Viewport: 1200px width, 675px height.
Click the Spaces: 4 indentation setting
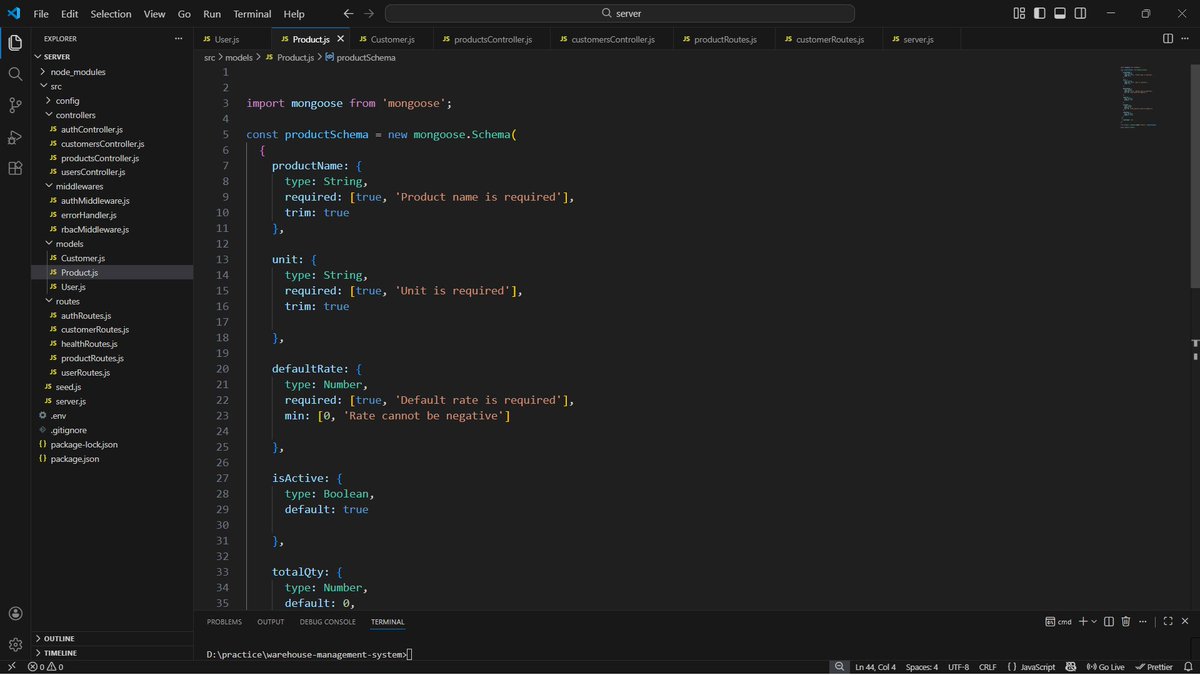pos(921,667)
